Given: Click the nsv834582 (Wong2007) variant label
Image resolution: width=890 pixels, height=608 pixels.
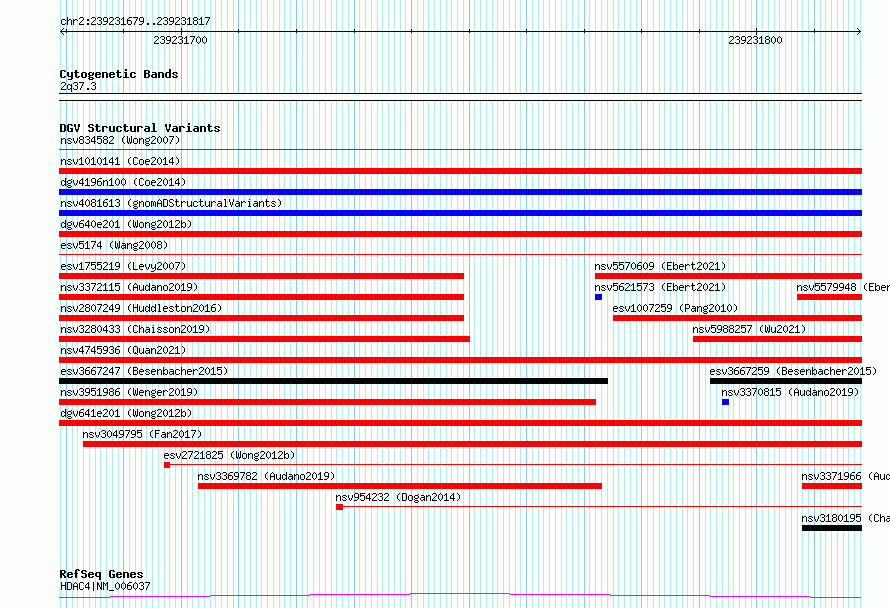Looking at the screenshot, I should pos(120,140).
